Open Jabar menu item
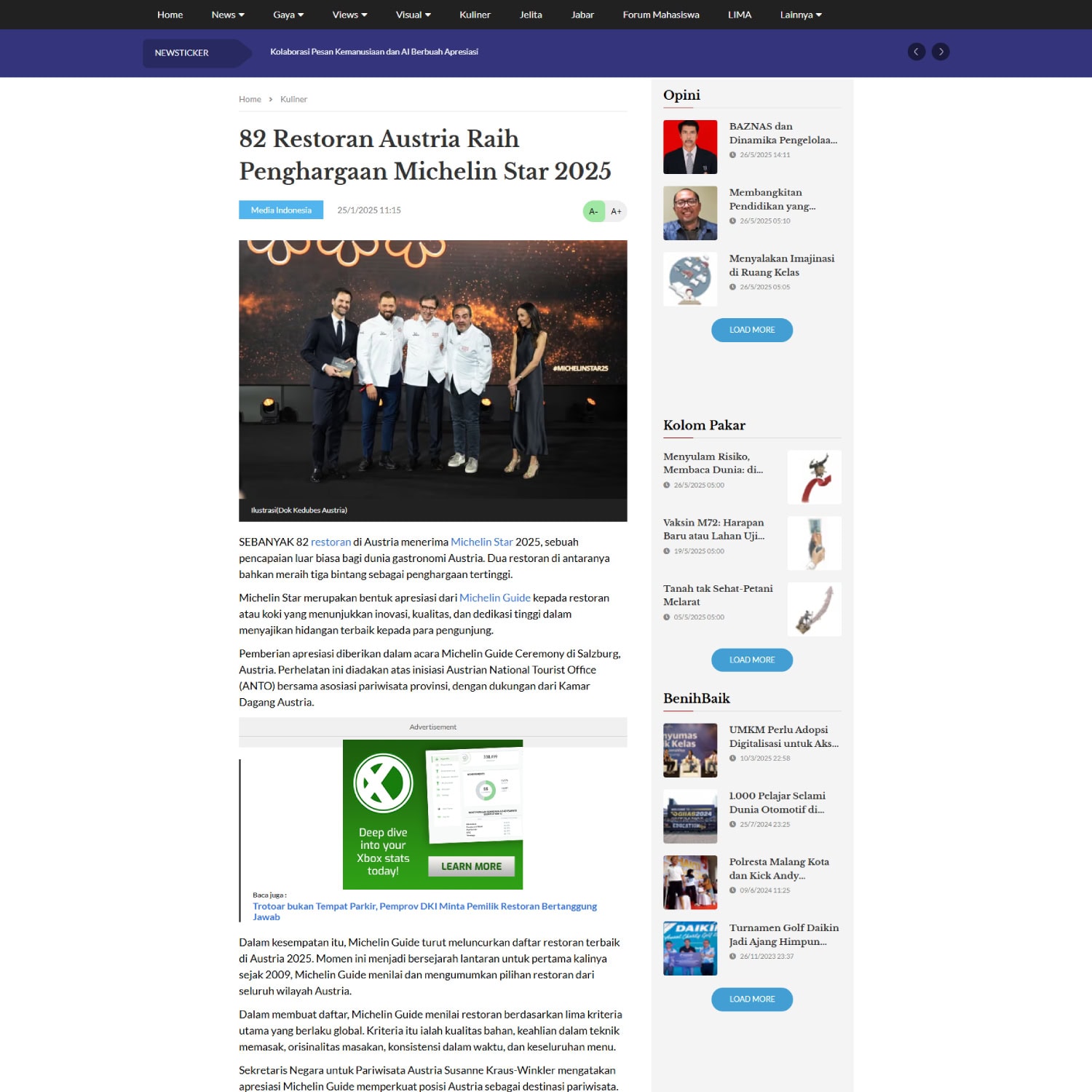This screenshot has height=1092, width=1092. tap(582, 15)
